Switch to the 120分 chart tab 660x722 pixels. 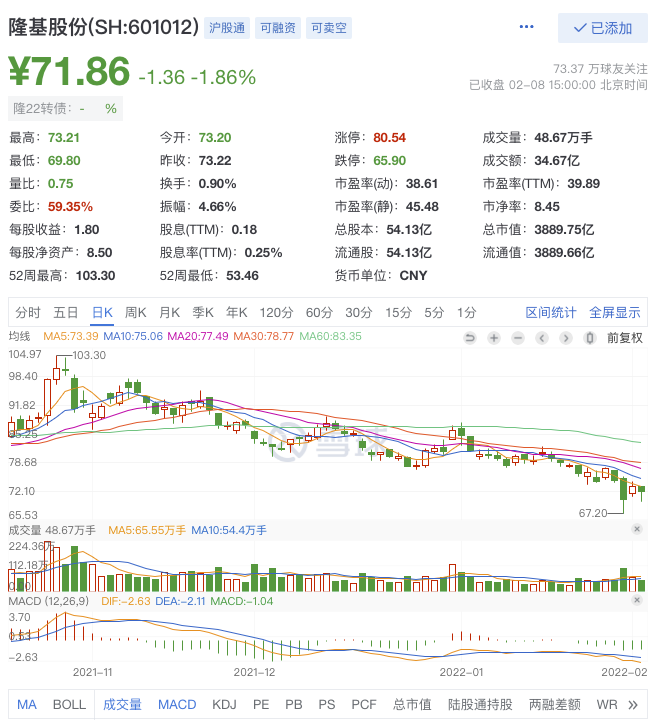pyautogui.click(x=276, y=313)
